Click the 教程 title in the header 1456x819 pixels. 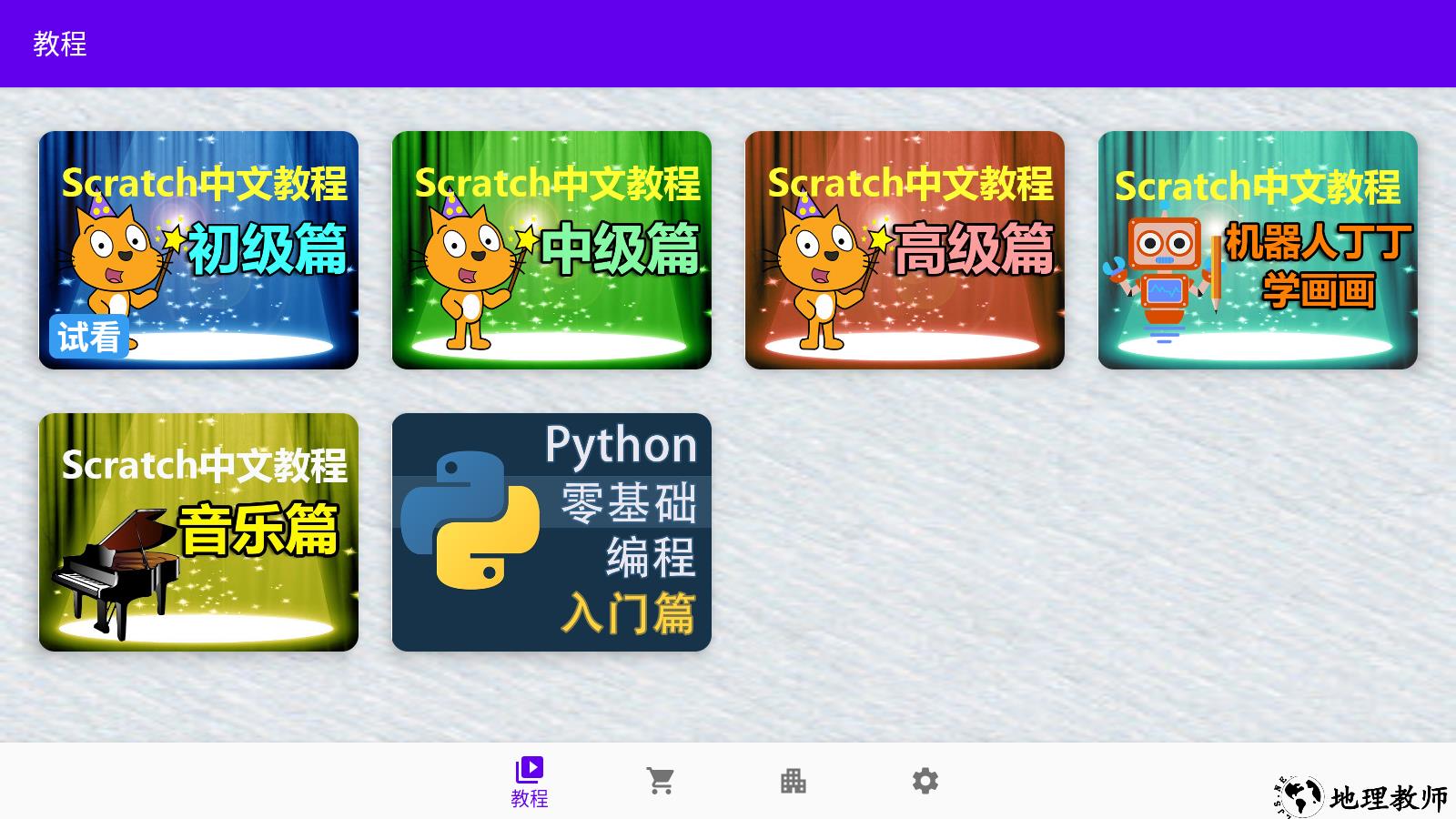(x=60, y=44)
